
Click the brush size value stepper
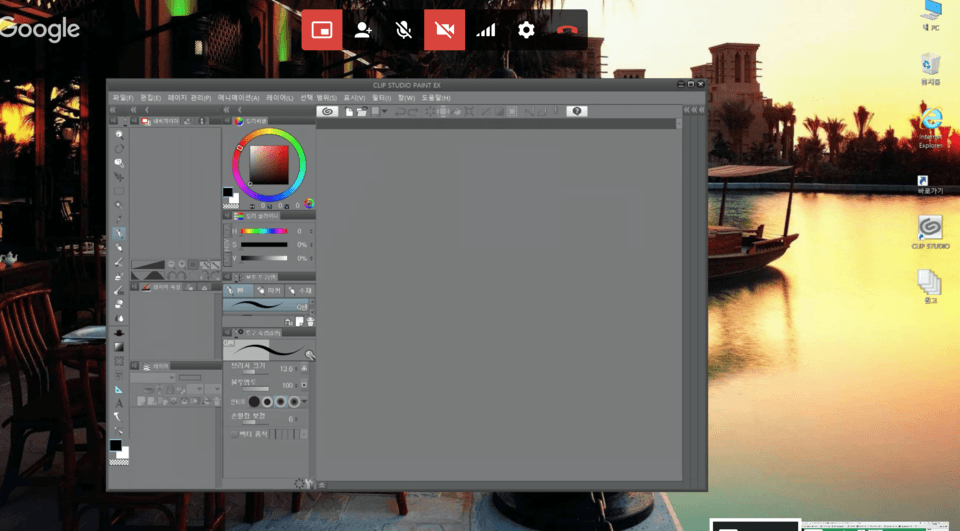(297, 369)
